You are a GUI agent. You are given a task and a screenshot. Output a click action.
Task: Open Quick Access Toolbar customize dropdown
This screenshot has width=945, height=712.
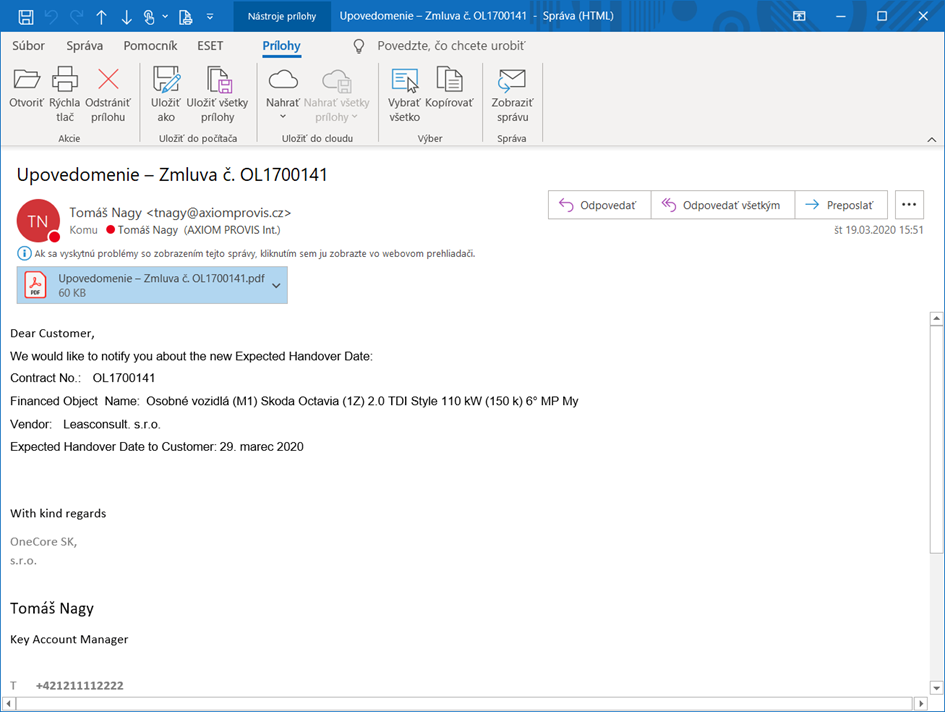pos(209,17)
